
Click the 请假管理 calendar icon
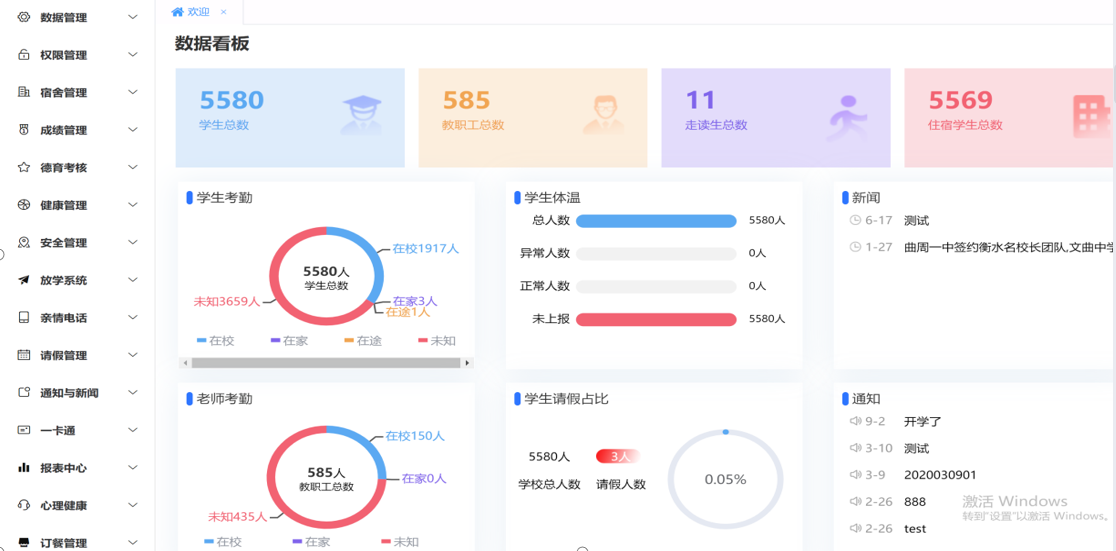(23, 355)
